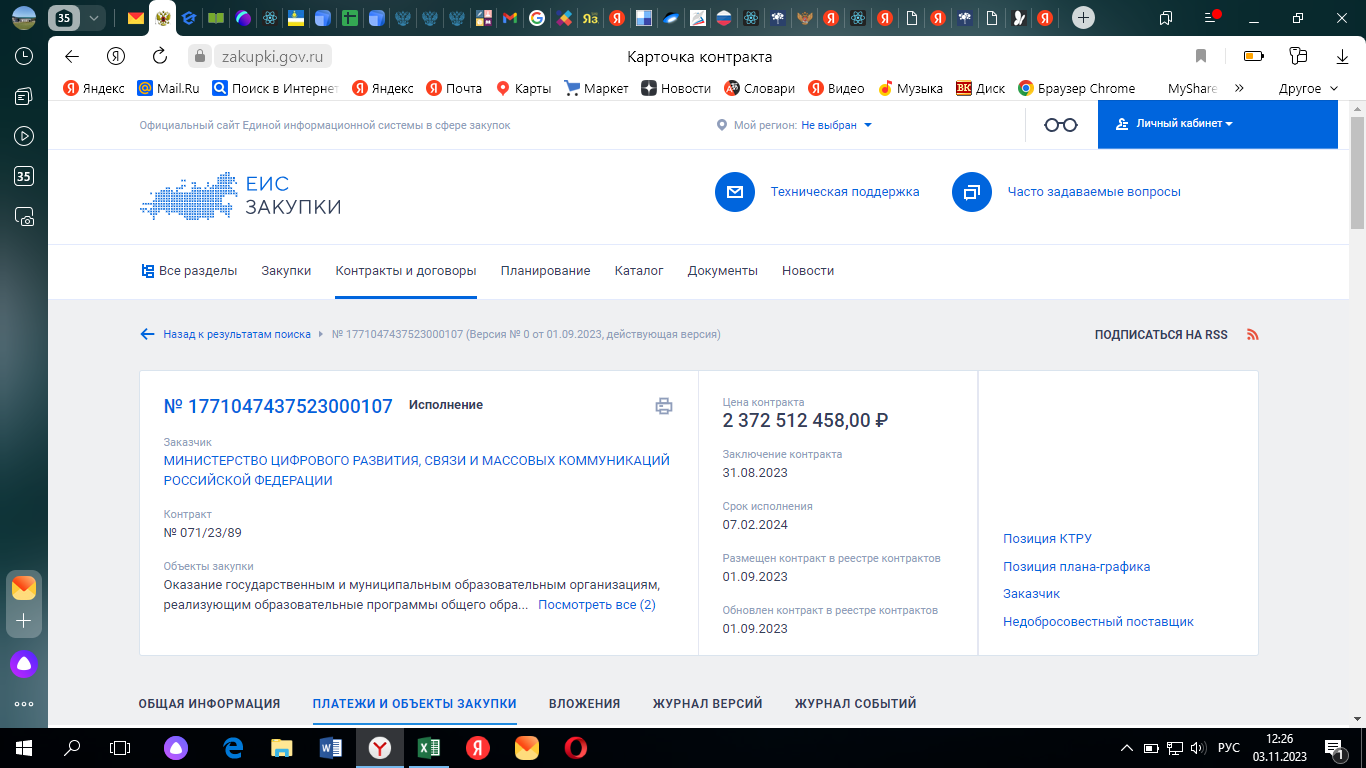This screenshot has width=1366, height=768.
Task: Open the Планирование menu item
Action: click(x=546, y=271)
